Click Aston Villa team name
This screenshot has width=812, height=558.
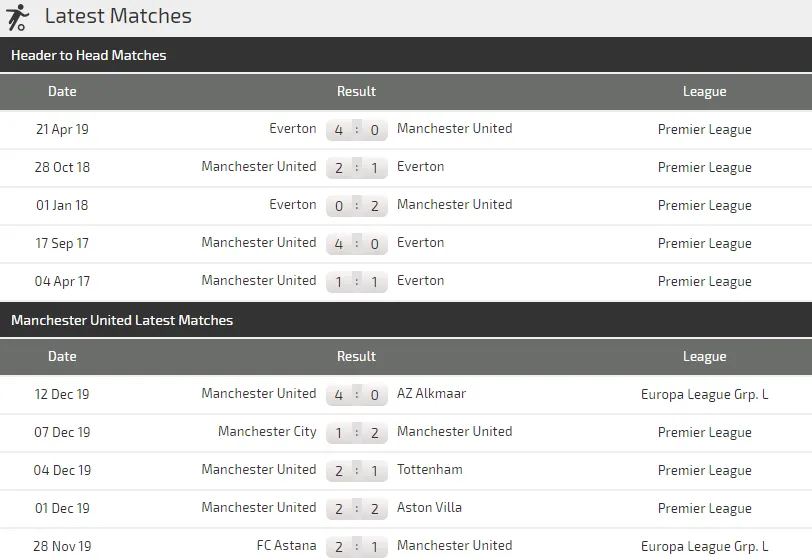pyautogui.click(x=429, y=508)
